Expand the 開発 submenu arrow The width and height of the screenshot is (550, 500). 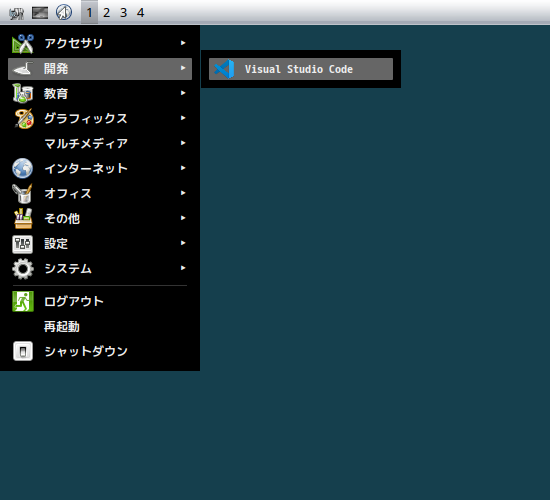pos(183,68)
